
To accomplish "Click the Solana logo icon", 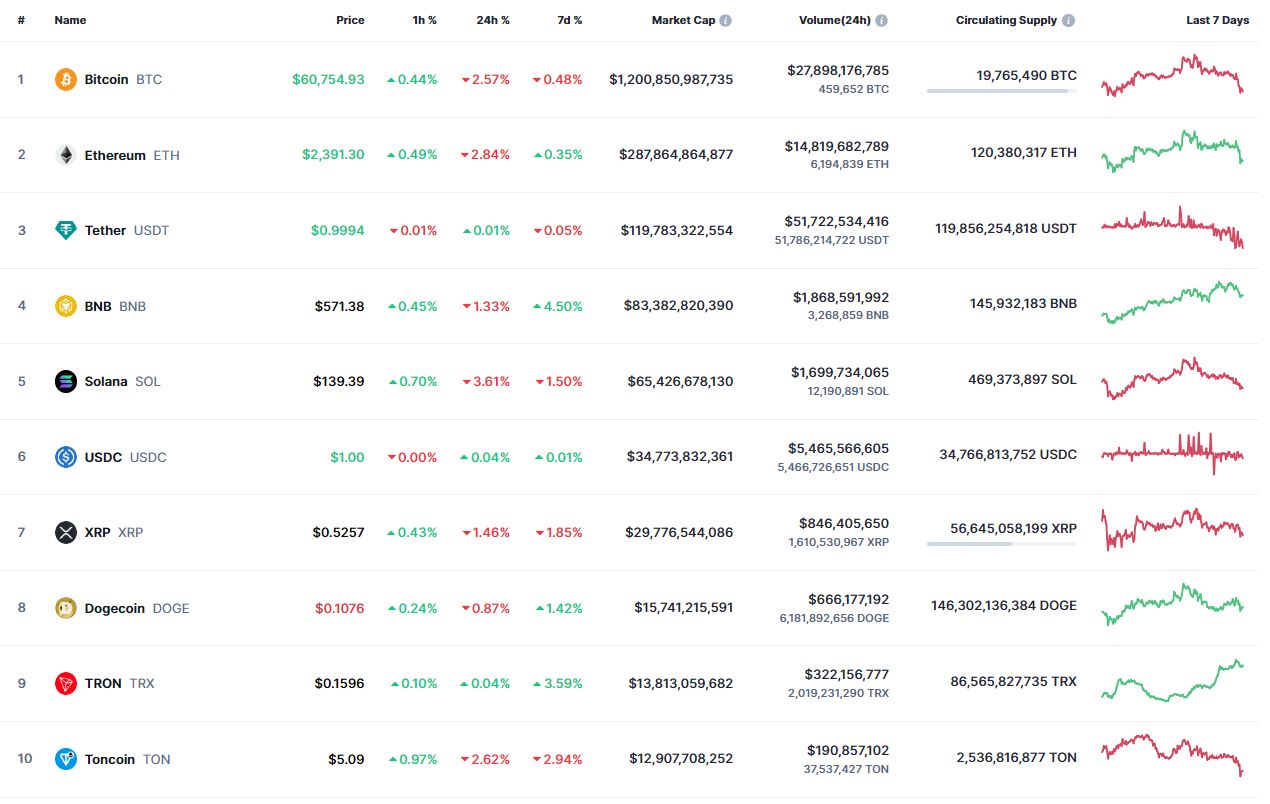I will 65,381.
